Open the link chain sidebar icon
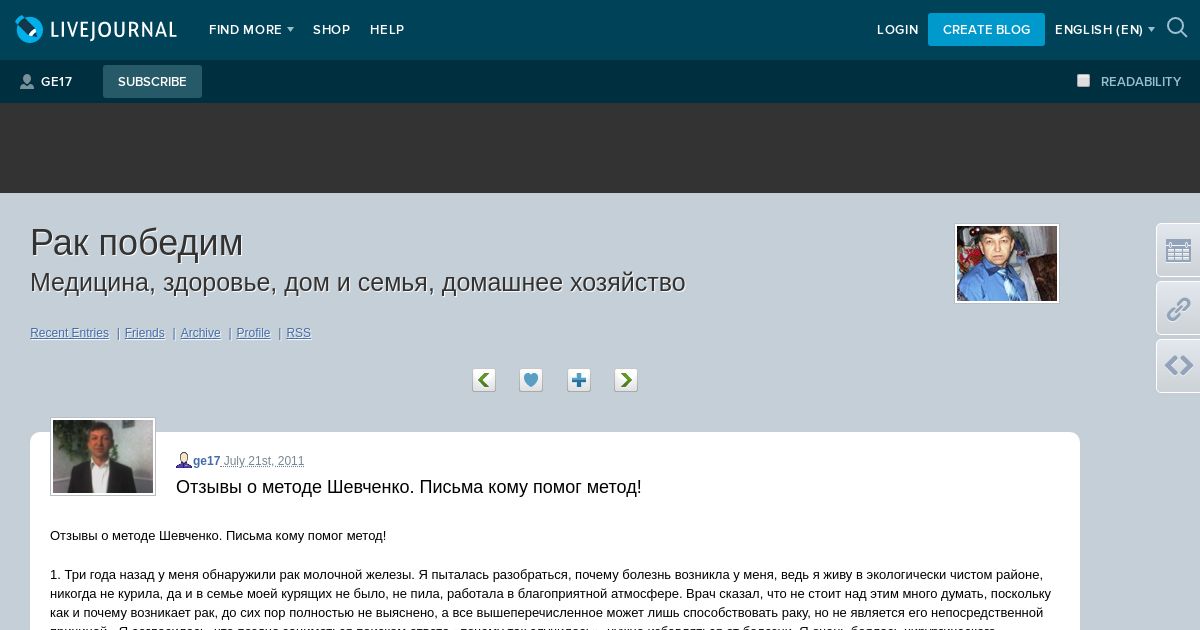 [x=1178, y=308]
